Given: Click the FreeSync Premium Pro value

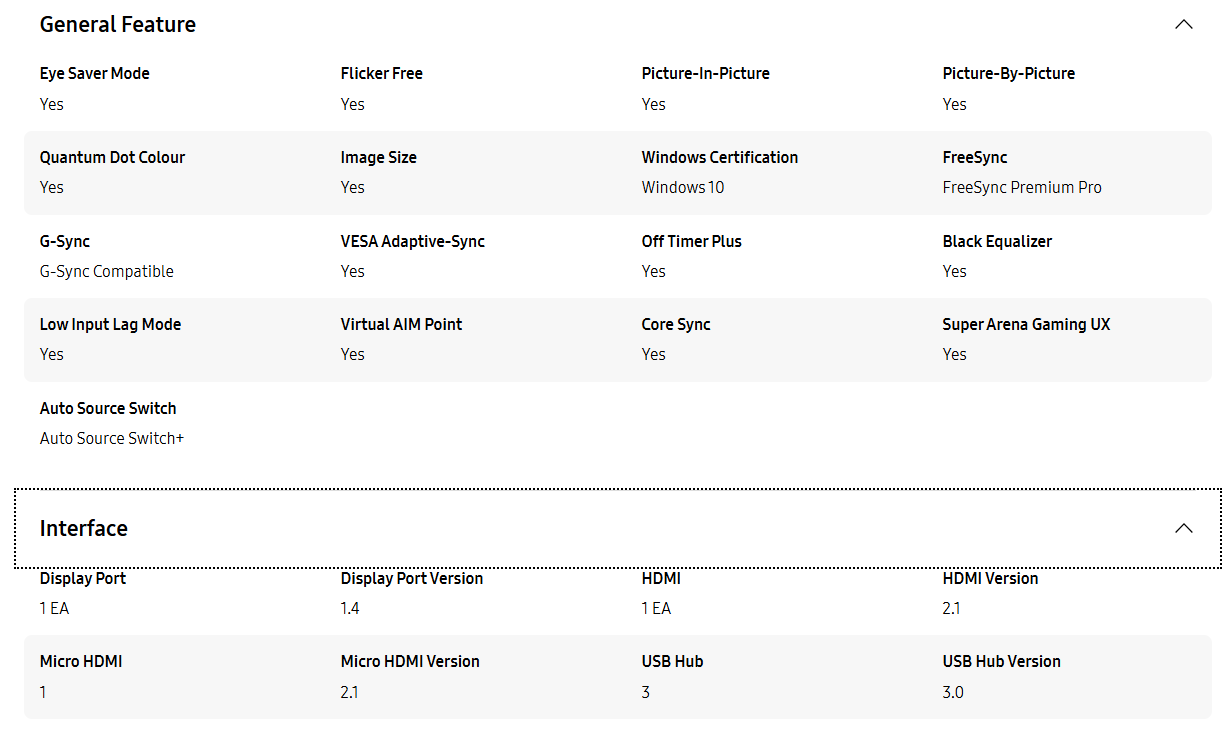Looking at the screenshot, I should (x=1022, y=188).
